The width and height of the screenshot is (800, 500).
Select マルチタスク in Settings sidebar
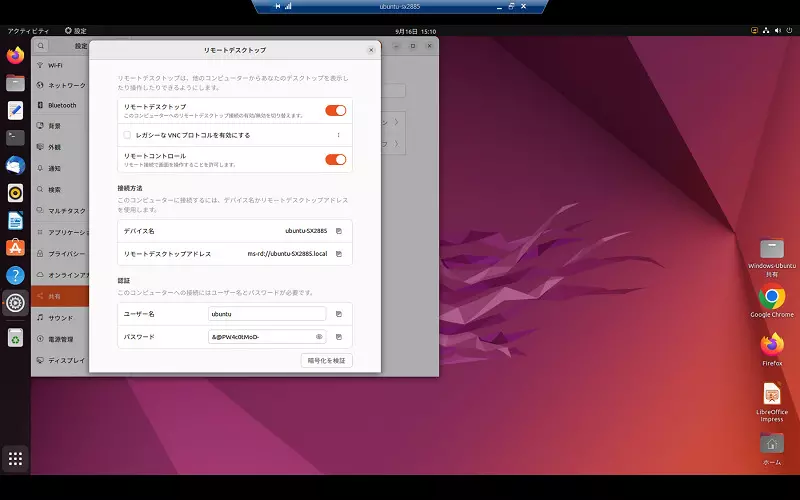click(60, 211)
